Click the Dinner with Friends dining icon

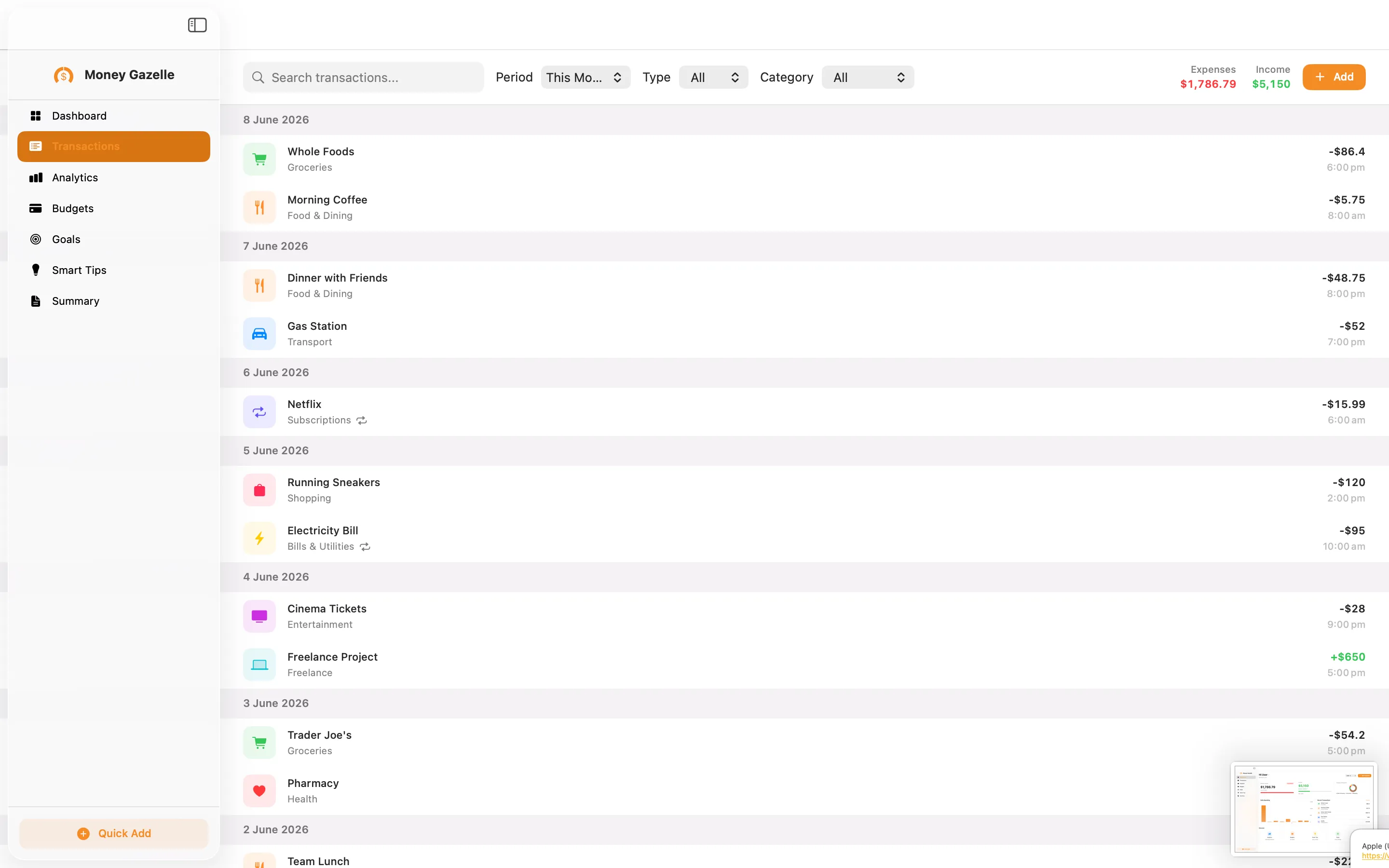click(259, 285)
